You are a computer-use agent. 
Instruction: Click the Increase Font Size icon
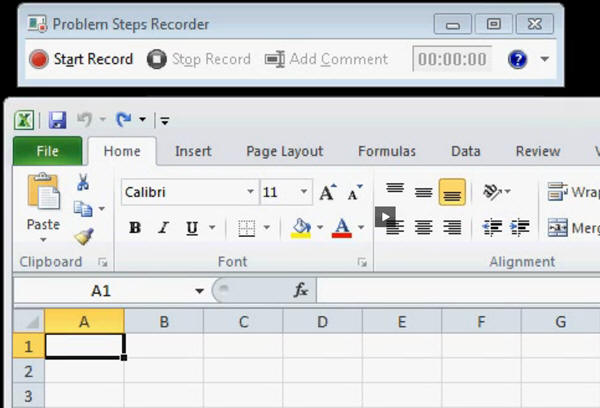[328, 192]
